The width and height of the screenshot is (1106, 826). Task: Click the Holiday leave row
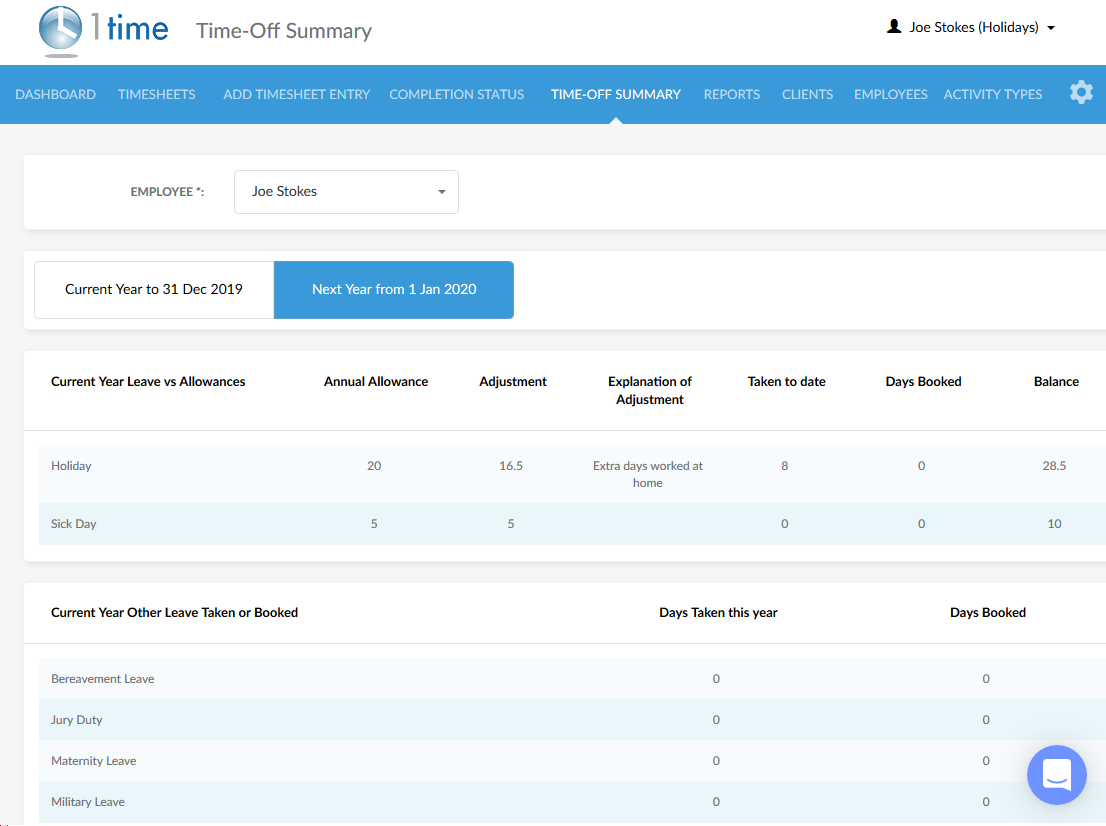[72, 466]
